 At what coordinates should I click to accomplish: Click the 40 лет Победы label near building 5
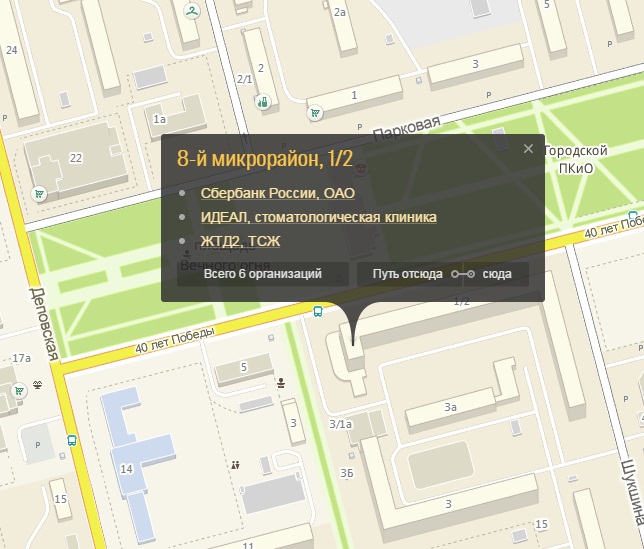tap(175, 340)
